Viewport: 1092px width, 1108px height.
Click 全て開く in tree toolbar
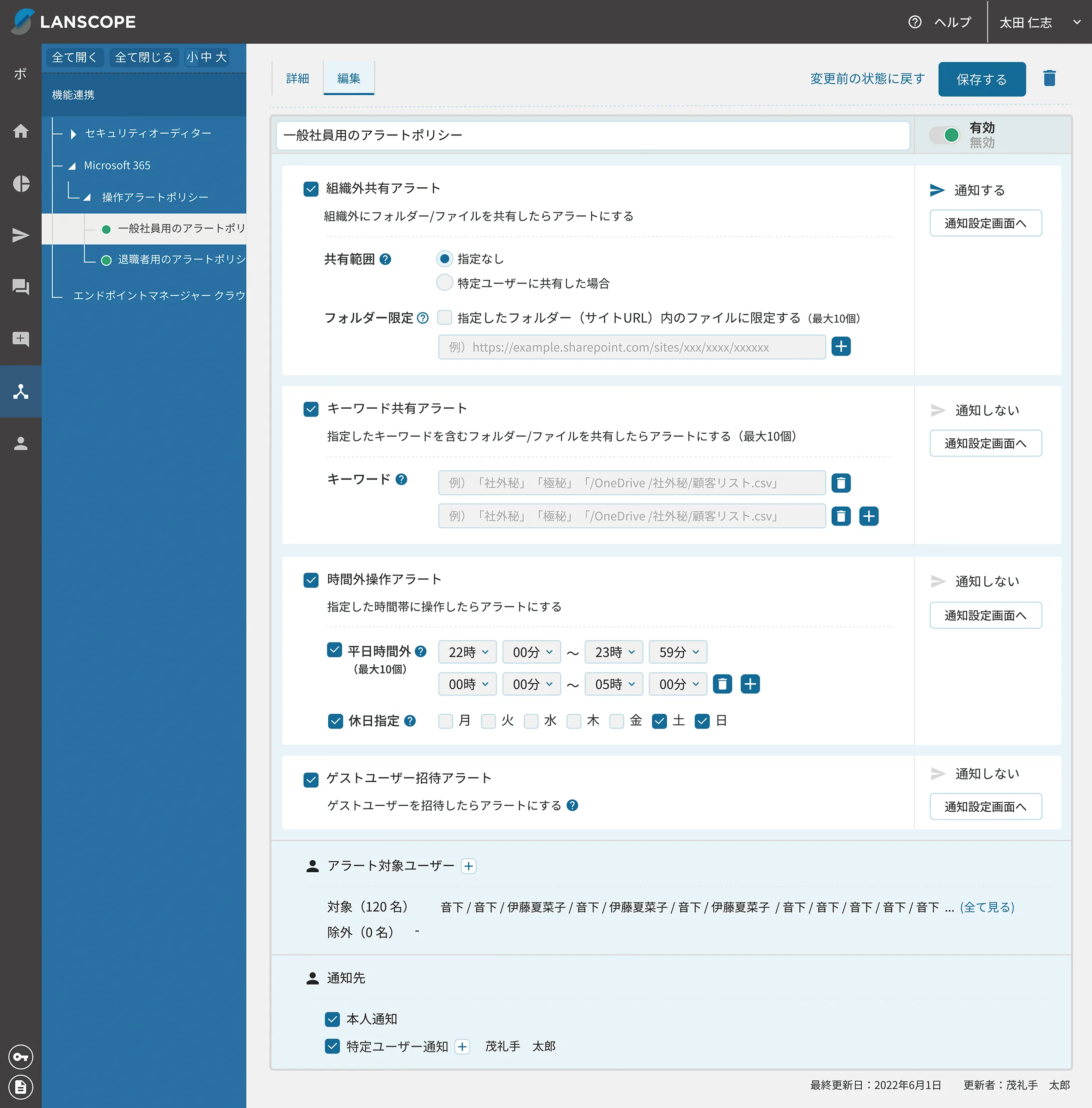point(74,57)
